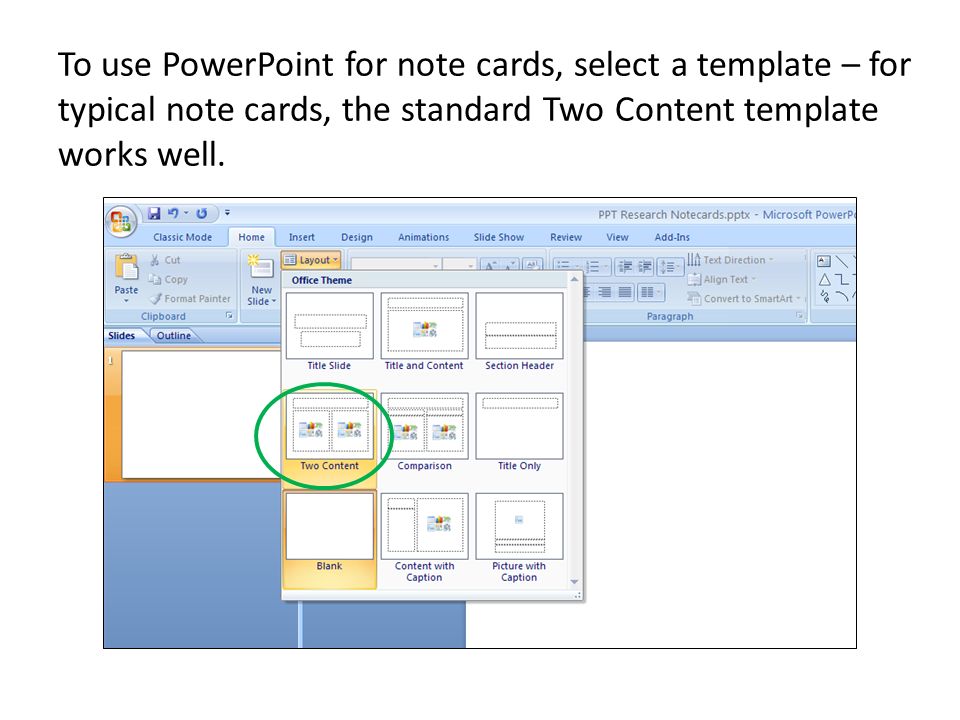Click Convert to SmartArt
The image size is (960, 720).
744,299
